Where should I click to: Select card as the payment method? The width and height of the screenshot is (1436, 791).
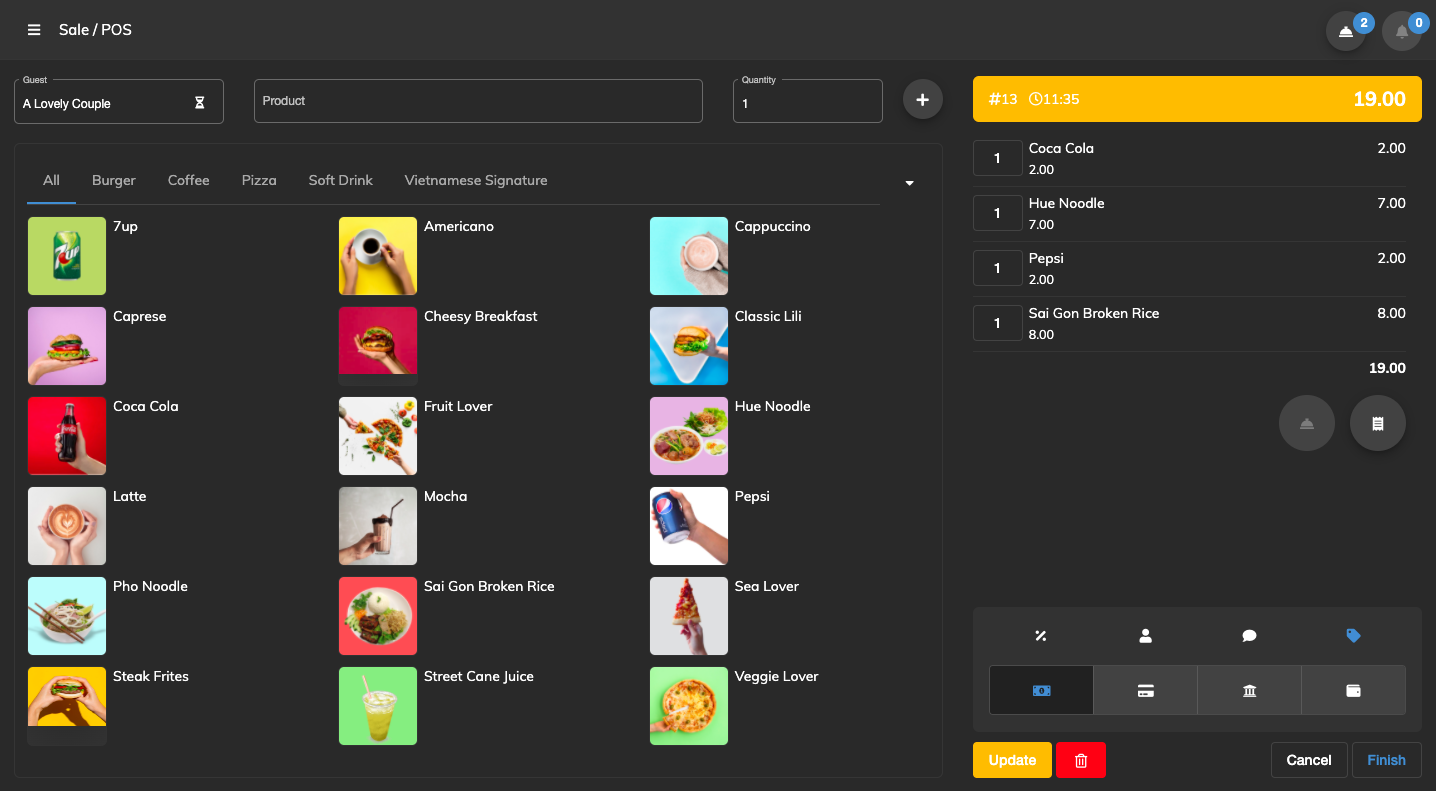1145,690
